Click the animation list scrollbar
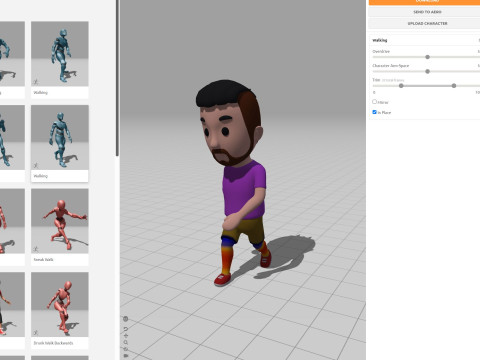Image resolution: width=480 pixels, height=360 pixels. [x=117, y=78]
